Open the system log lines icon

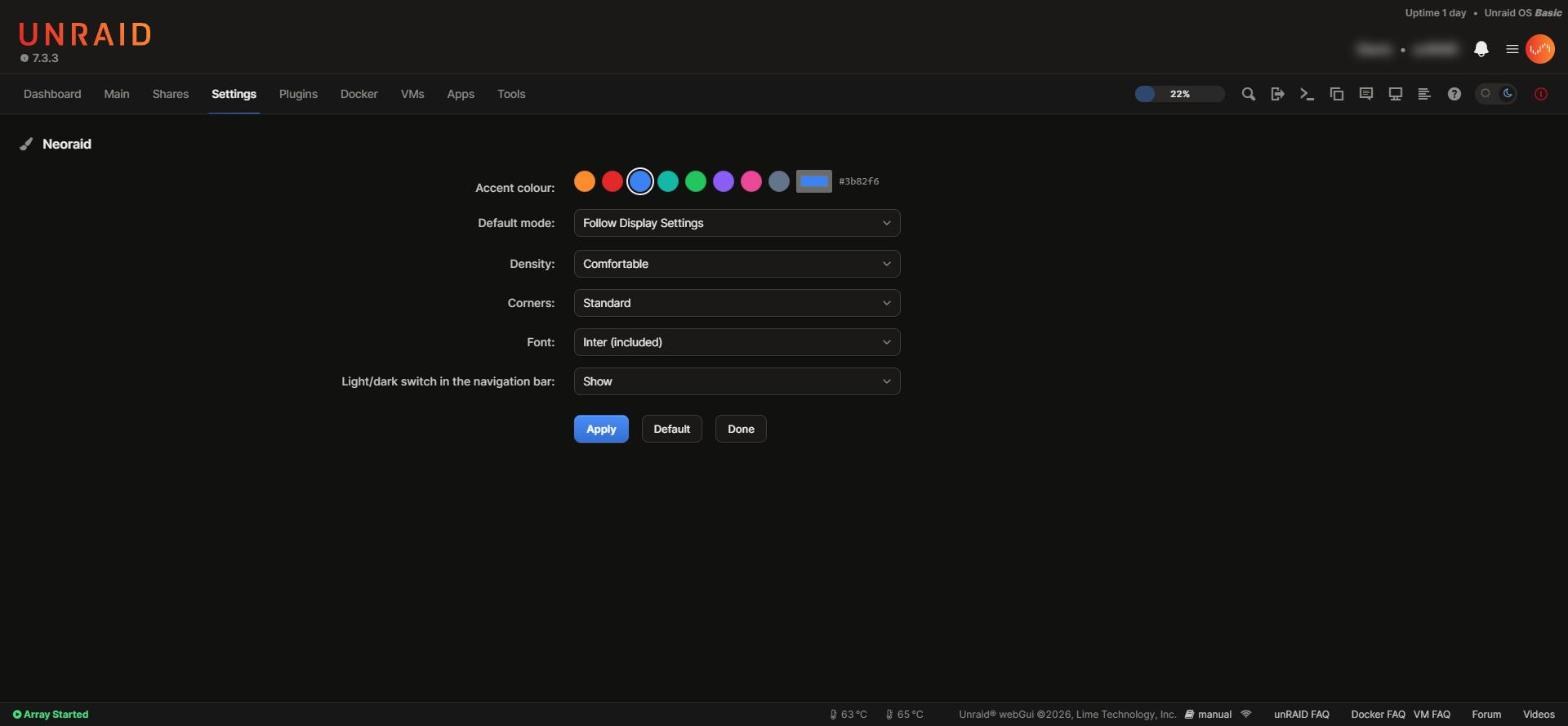[1425, 94]
